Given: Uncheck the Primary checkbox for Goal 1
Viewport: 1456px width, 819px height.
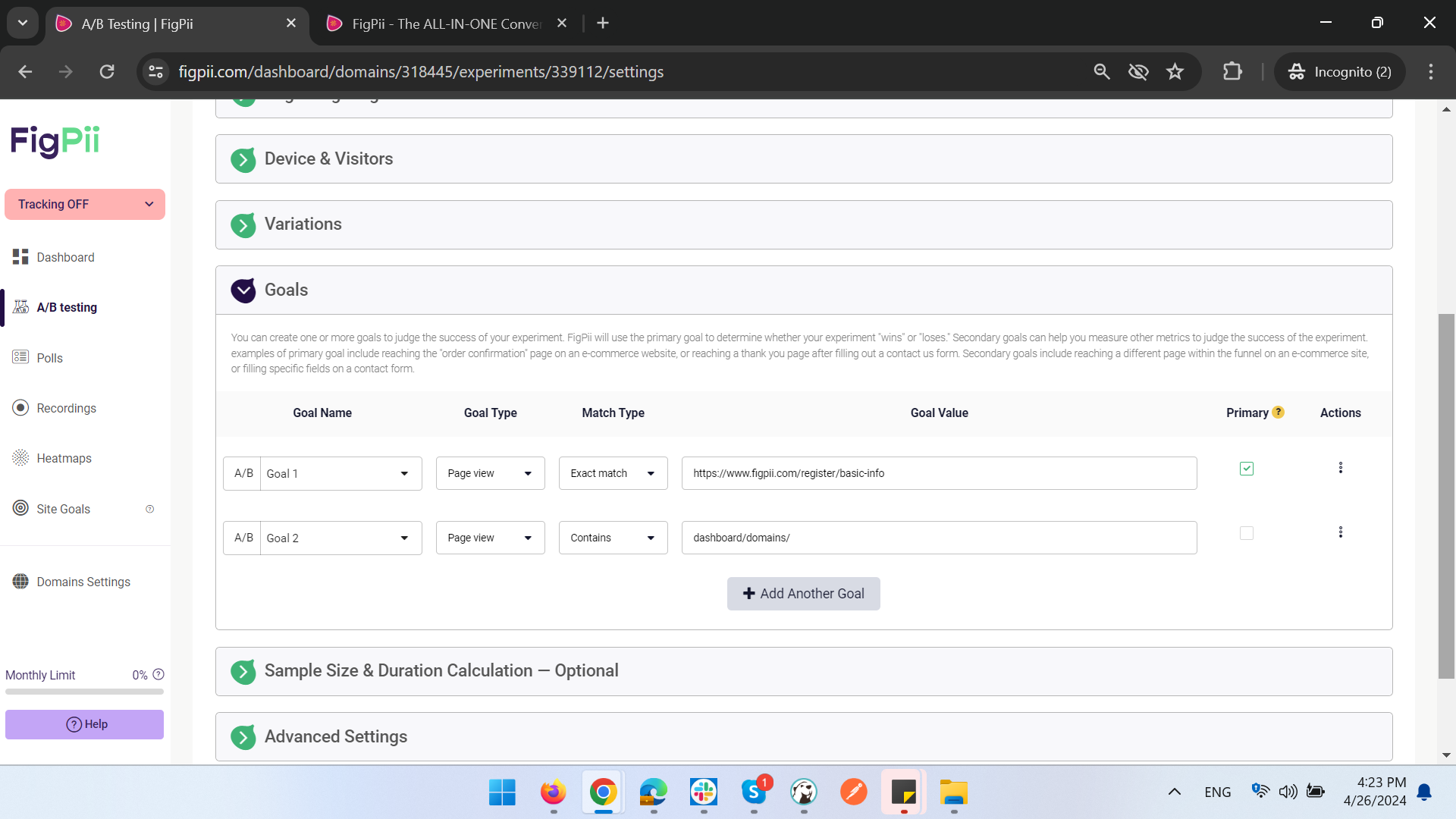Looking at the screenshot, I should 1246,469.
